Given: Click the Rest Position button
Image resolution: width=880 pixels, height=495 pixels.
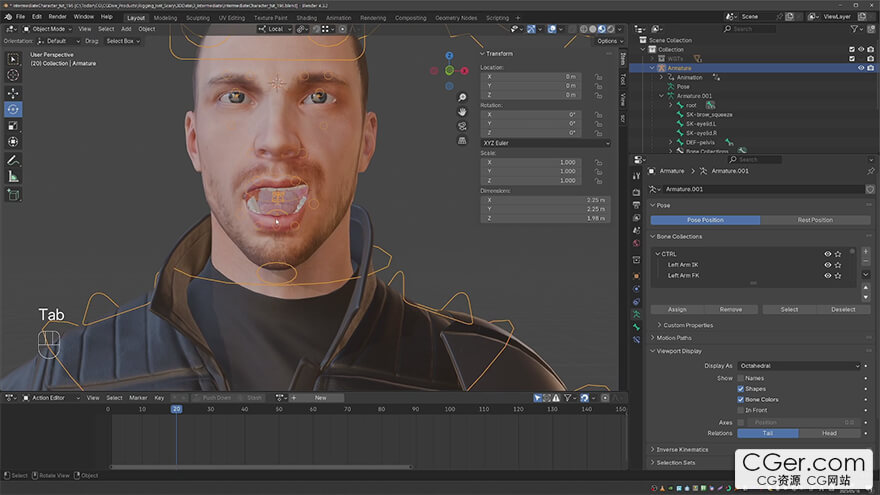Looking at the screenshot, I should click(x=814, y=220).
